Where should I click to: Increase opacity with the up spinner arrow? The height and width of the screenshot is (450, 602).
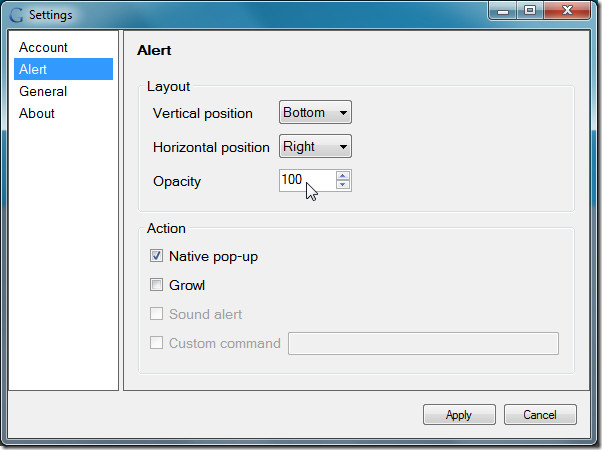(342, 176)
